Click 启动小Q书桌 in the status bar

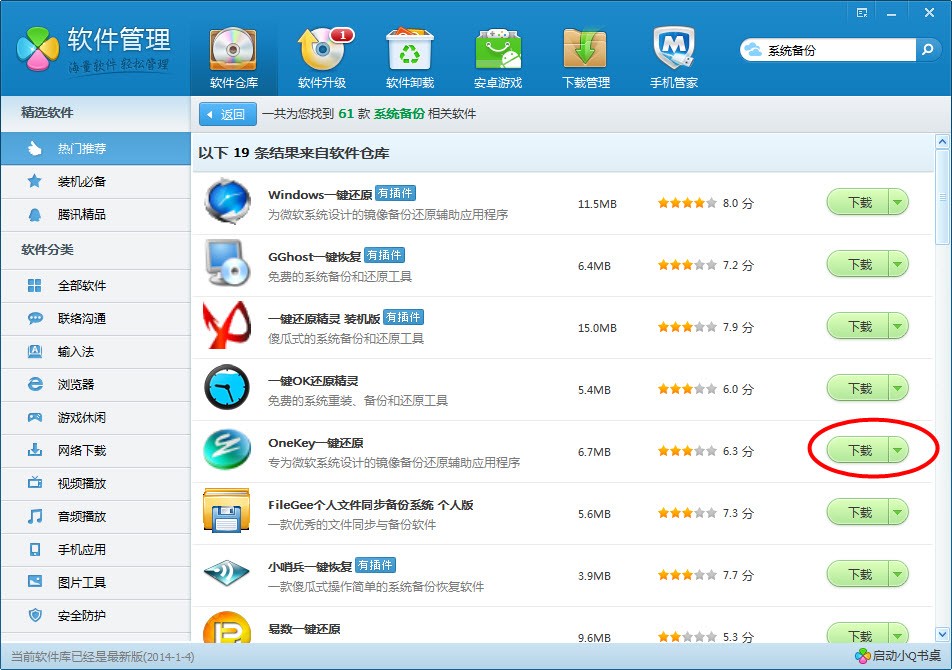click(x=899, y=656)
